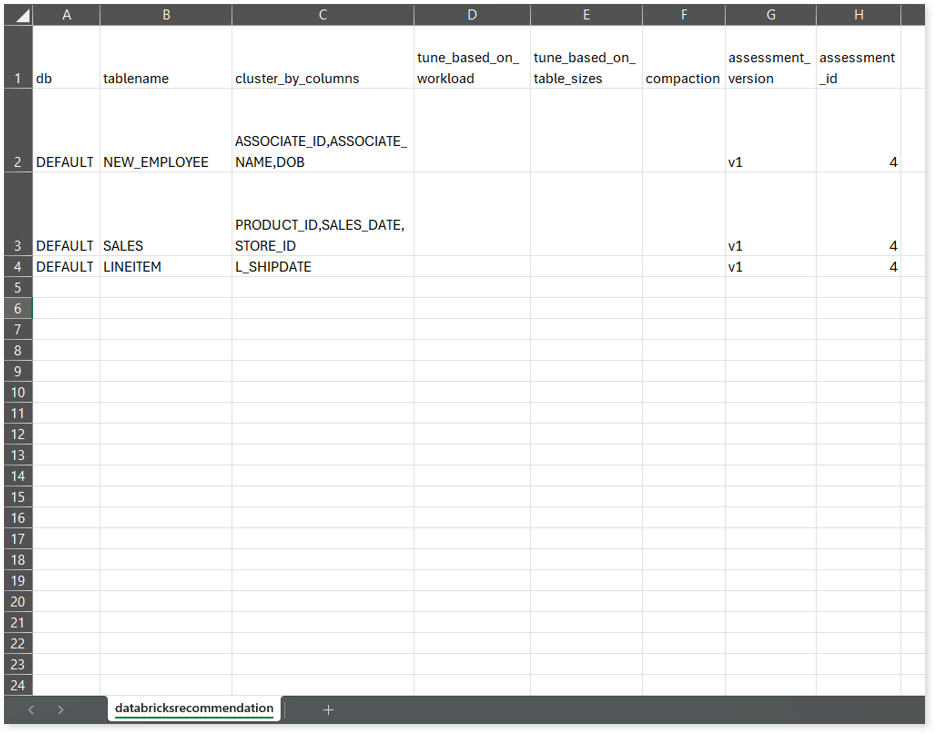935x734 pixels.
Task: Select row 10 header
Action: pos(18,392)
